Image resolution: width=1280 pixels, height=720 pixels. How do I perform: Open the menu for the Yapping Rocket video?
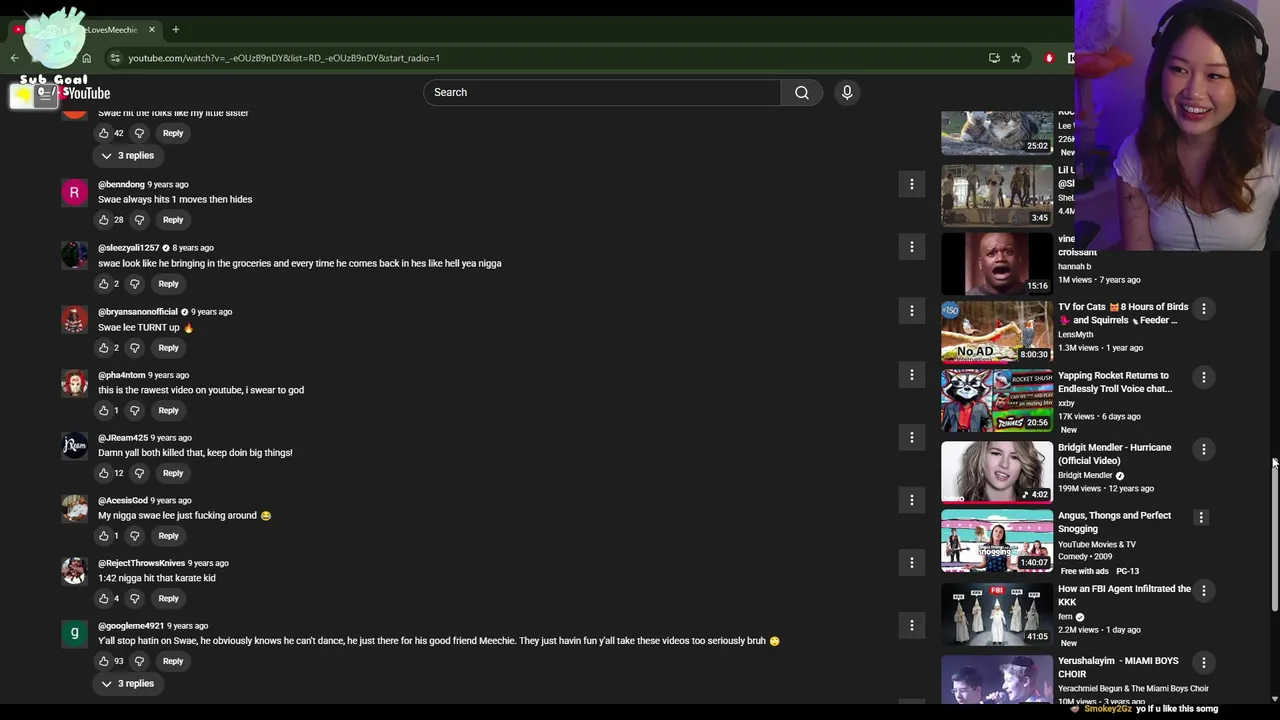pyautogui.click(x=1203, y=377)
